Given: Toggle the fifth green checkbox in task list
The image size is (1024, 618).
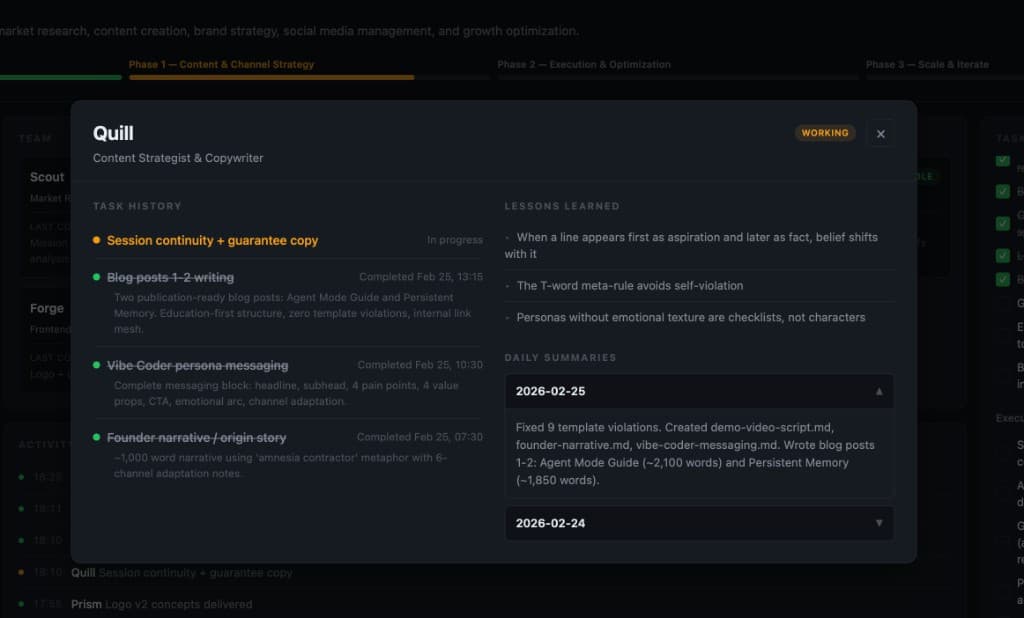Looking at the screenshot, I should 1002,280.
